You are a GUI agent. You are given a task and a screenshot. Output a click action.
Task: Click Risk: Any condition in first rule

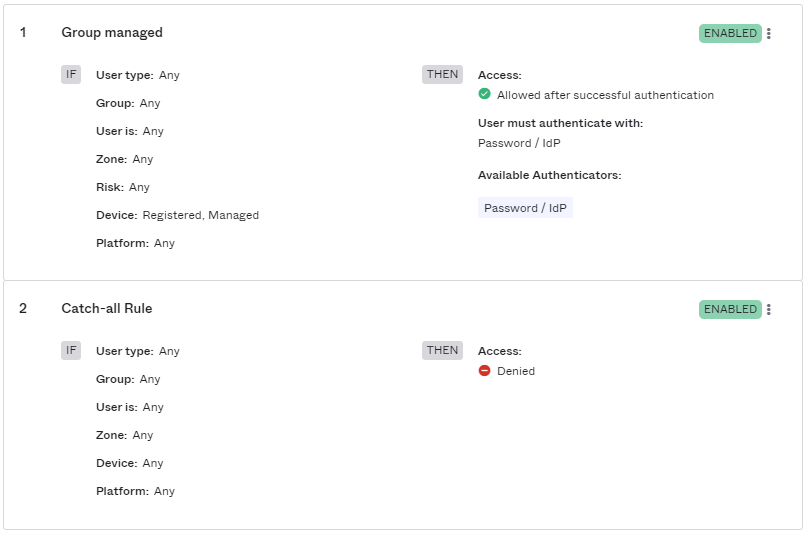[123, 187]
